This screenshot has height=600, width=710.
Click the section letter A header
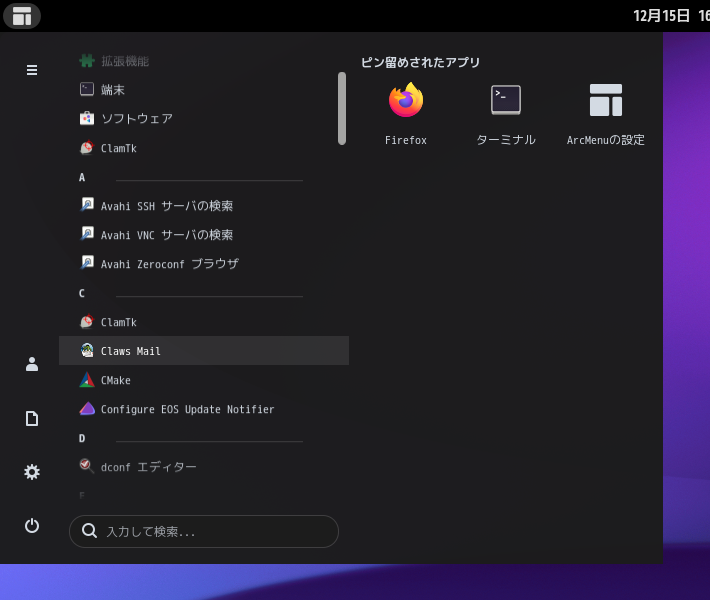click(x=82, y=178)
